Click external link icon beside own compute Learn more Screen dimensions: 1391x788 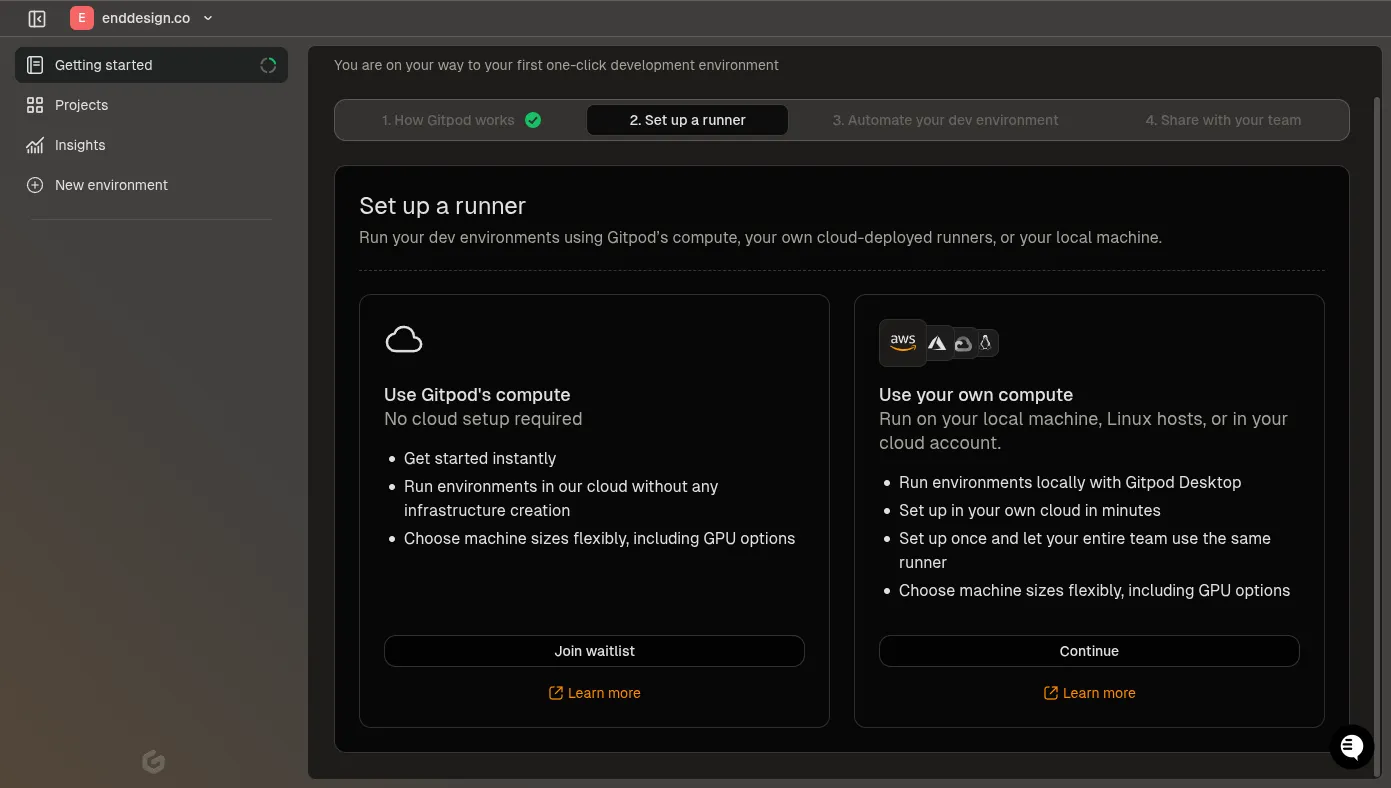click(x=1051, y=693)
